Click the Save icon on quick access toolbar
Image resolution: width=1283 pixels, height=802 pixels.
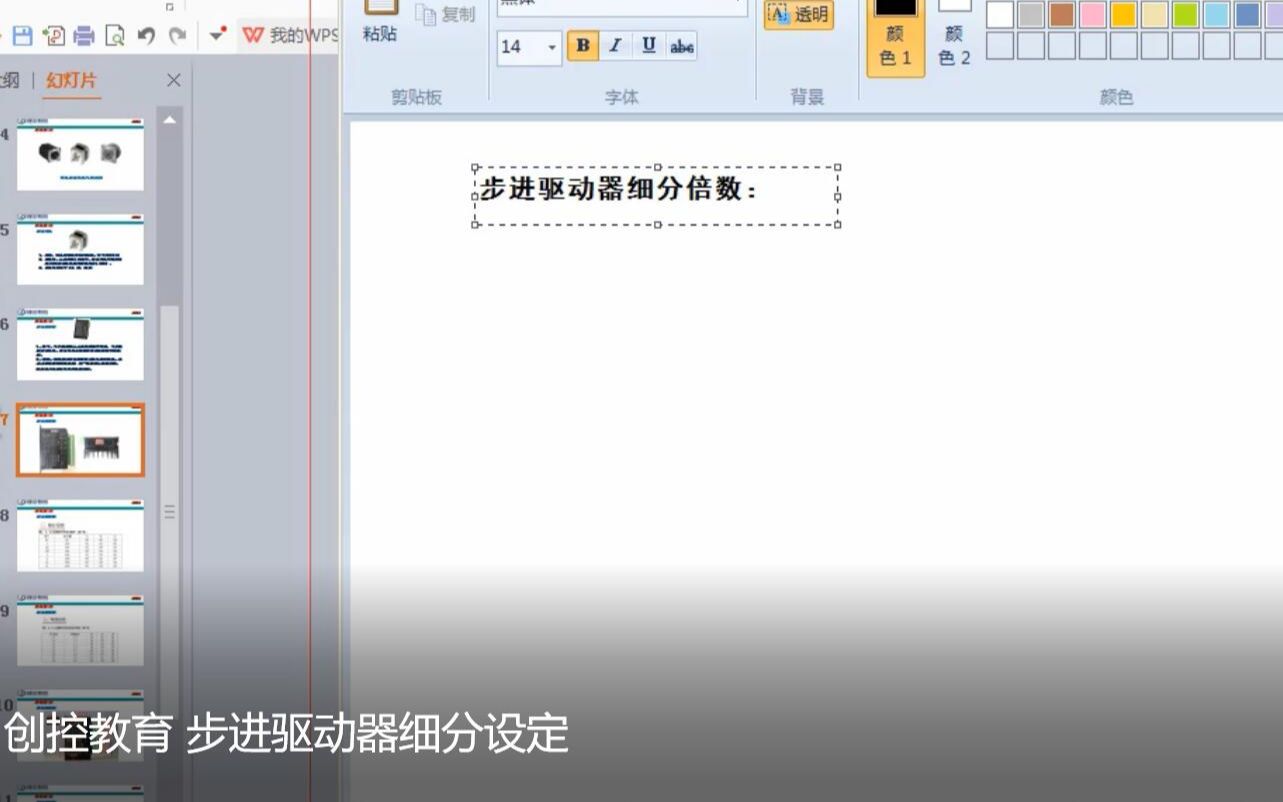[23, 35]
